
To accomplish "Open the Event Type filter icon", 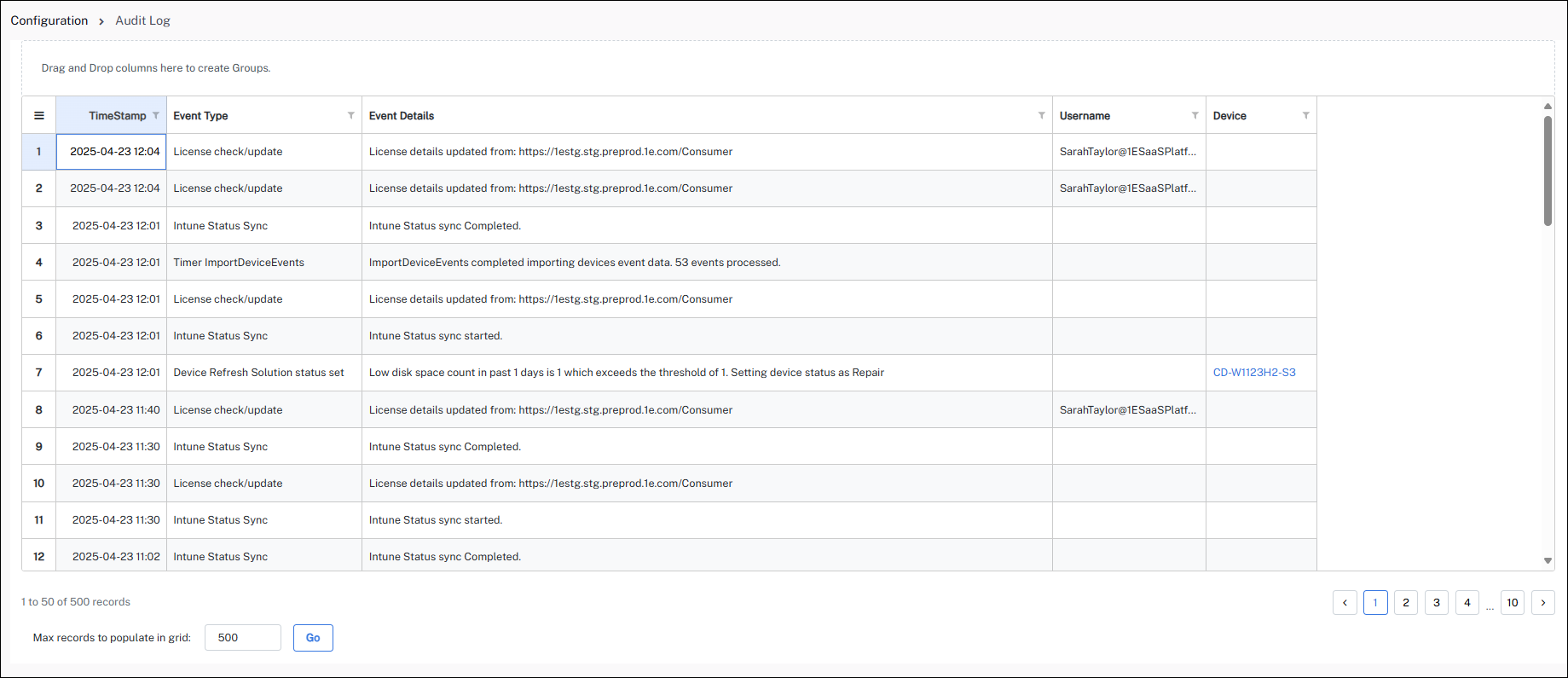I will point(350,116).
